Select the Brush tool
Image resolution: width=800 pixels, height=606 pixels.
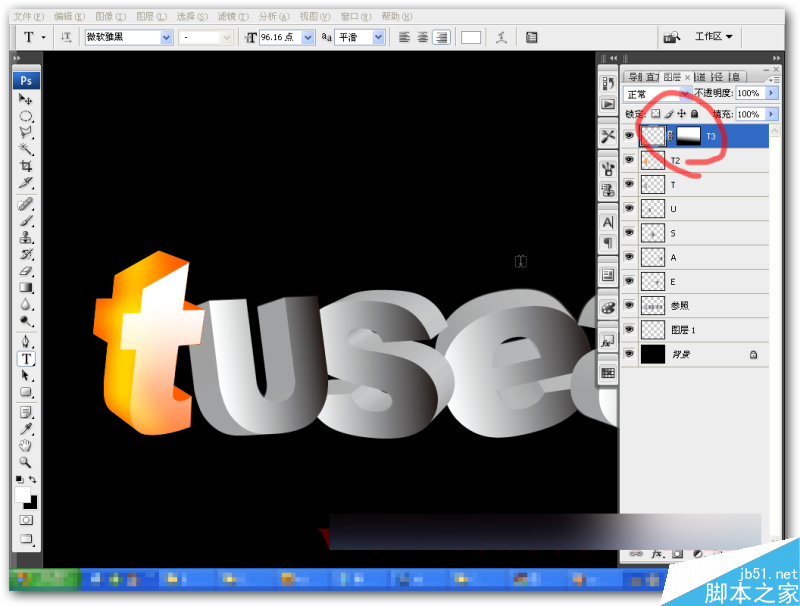(x=26, y=221)
